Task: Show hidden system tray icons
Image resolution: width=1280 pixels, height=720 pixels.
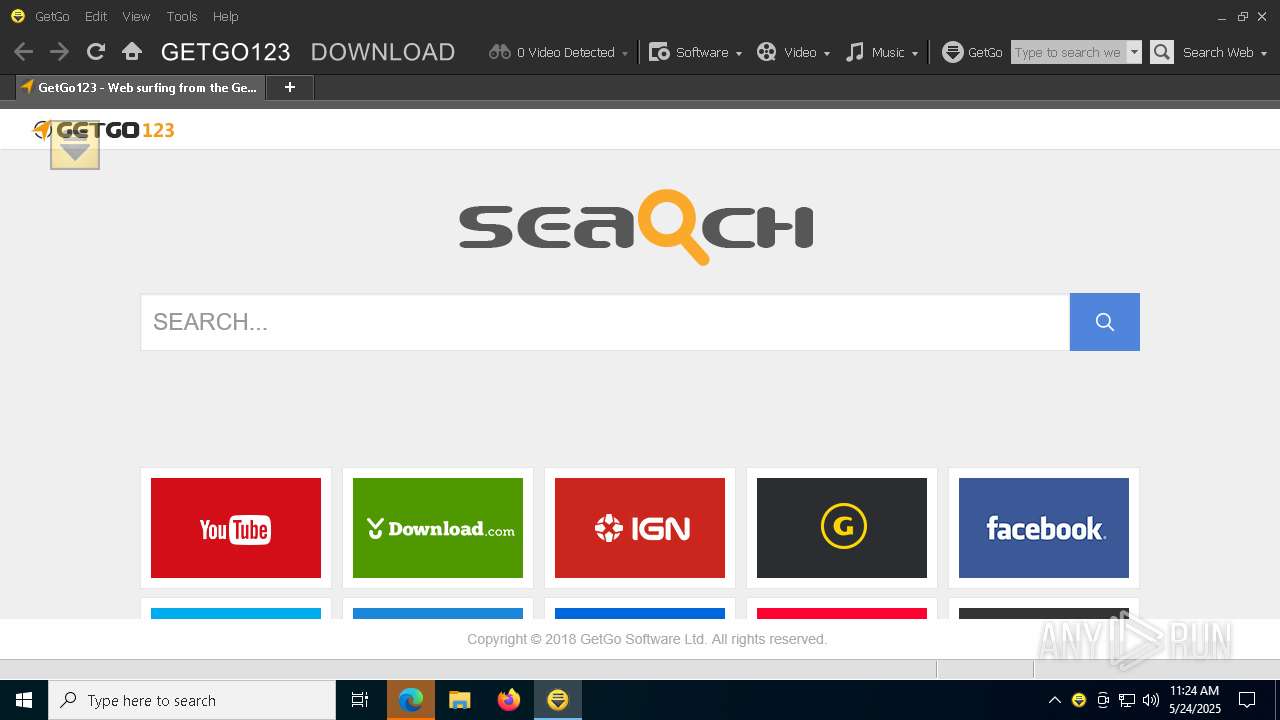Action: coord(1054,700)
